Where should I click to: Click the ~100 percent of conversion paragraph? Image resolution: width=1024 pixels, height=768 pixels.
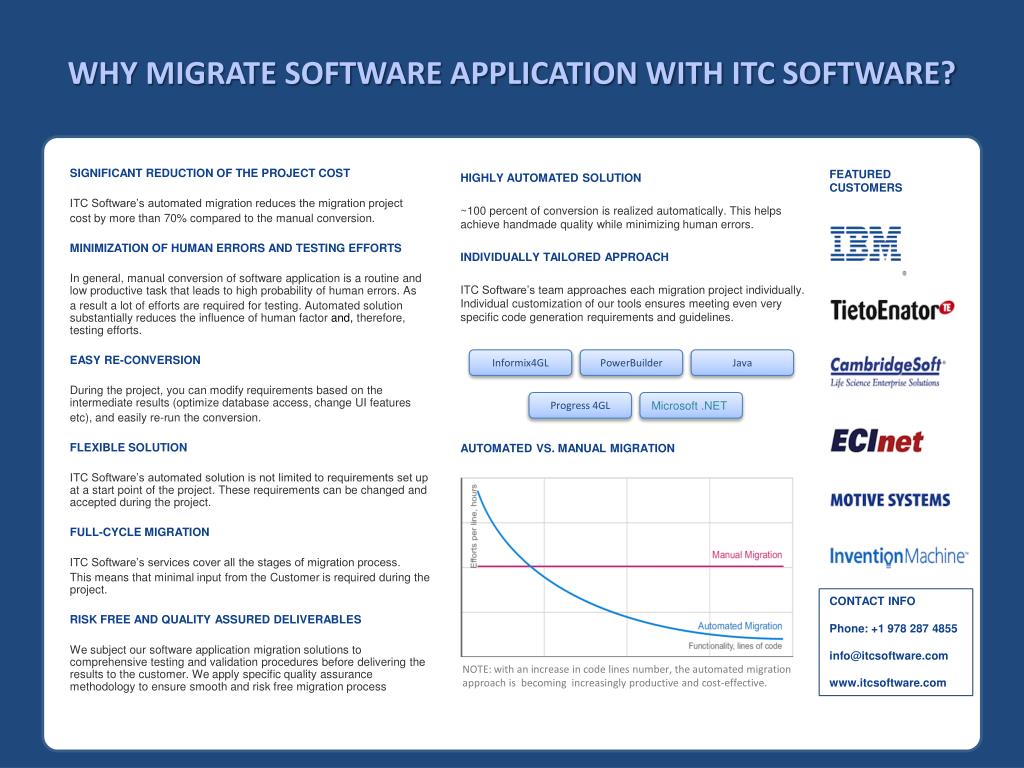click(x=620, y=217)
